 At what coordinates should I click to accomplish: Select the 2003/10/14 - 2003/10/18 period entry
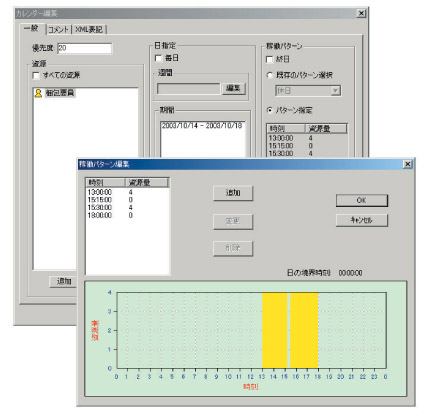click(202, 126)
